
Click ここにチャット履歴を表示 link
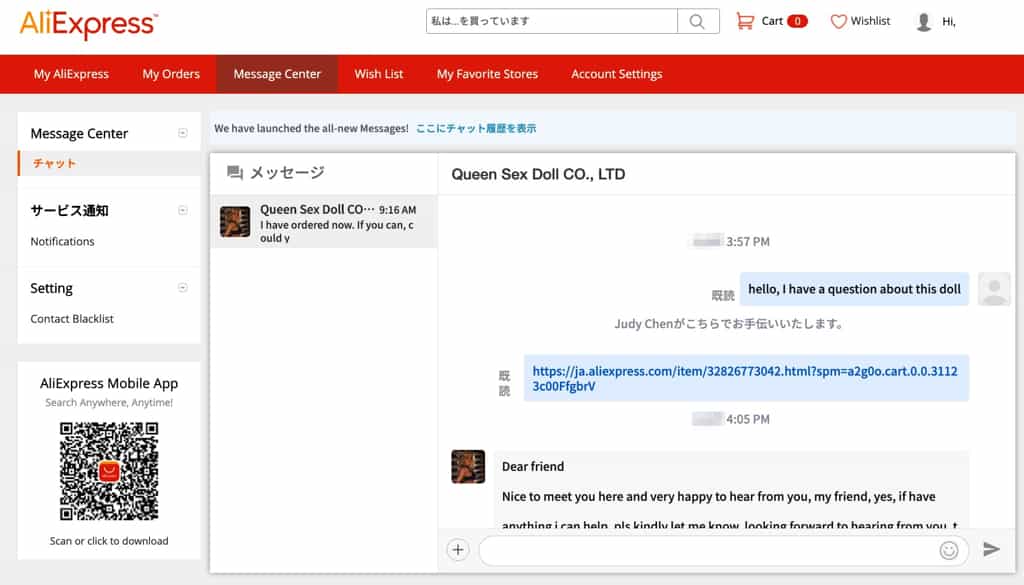[x=476, y=129]
